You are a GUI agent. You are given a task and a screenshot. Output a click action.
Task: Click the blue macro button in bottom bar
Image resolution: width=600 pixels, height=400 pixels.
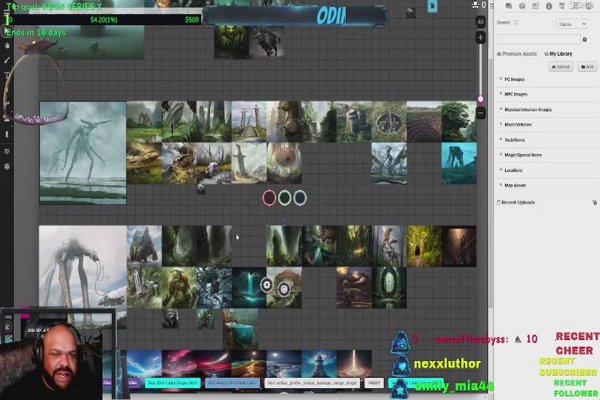click(x=233, y=382)
